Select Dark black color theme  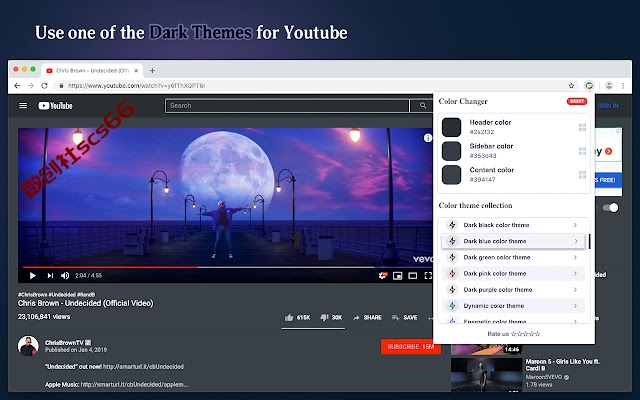(x=513, y=225)
